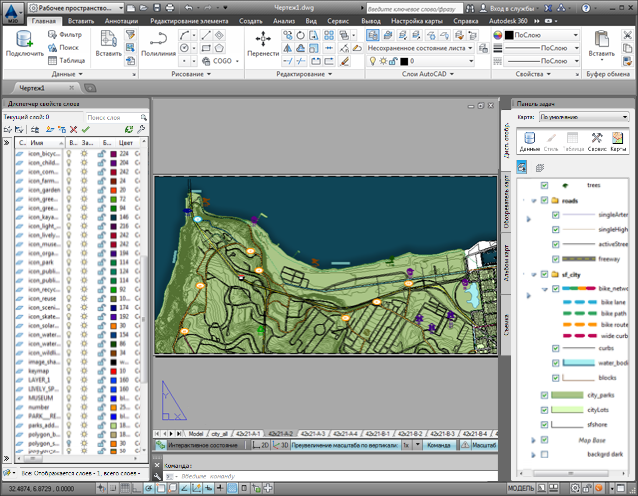Click color swatch of MUSEUM layer
The image size is (638, 496).
click(x=112, y=397)
